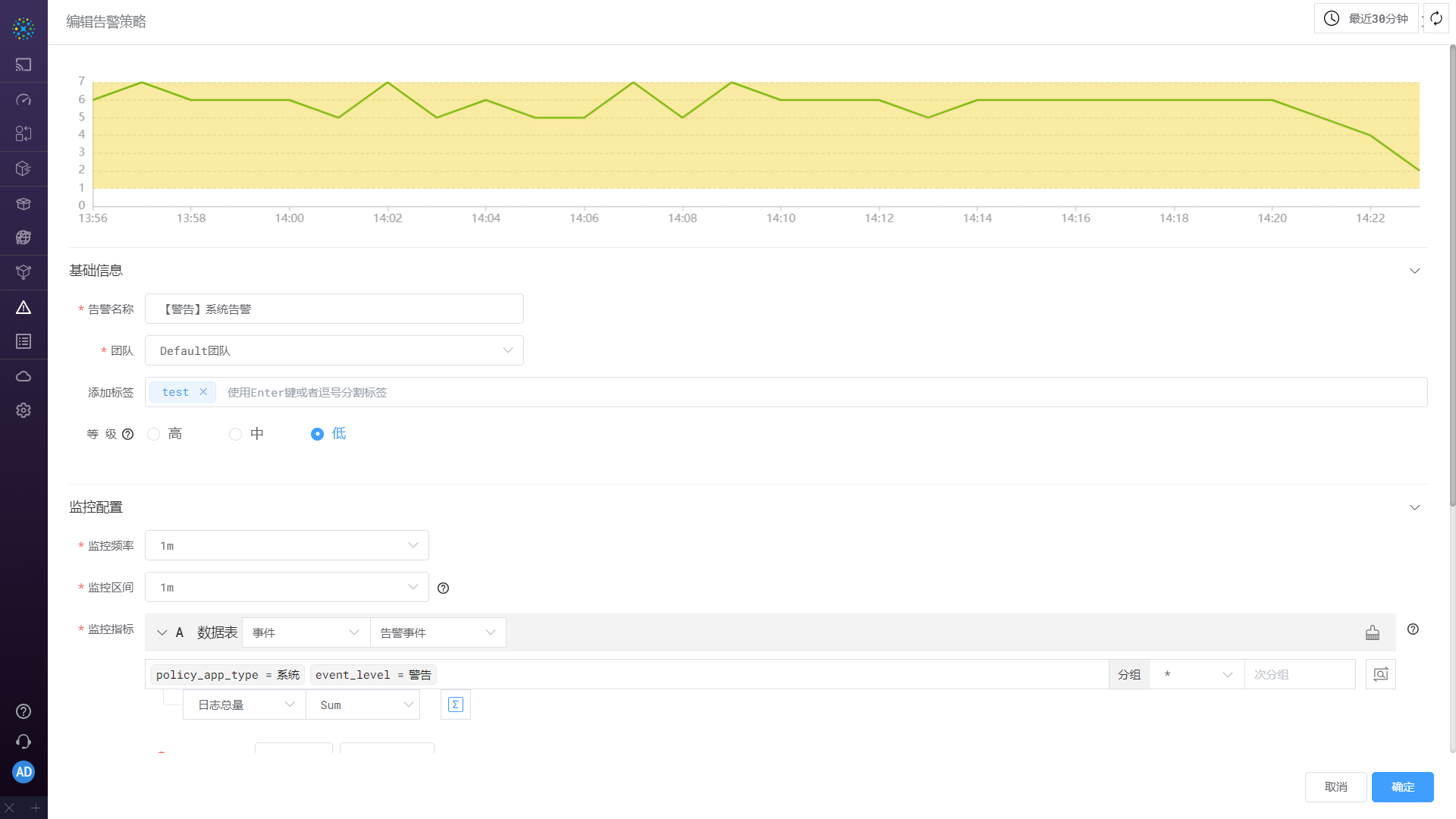
Task: Open the settings gear in sidebar
Action: [24, 410]
